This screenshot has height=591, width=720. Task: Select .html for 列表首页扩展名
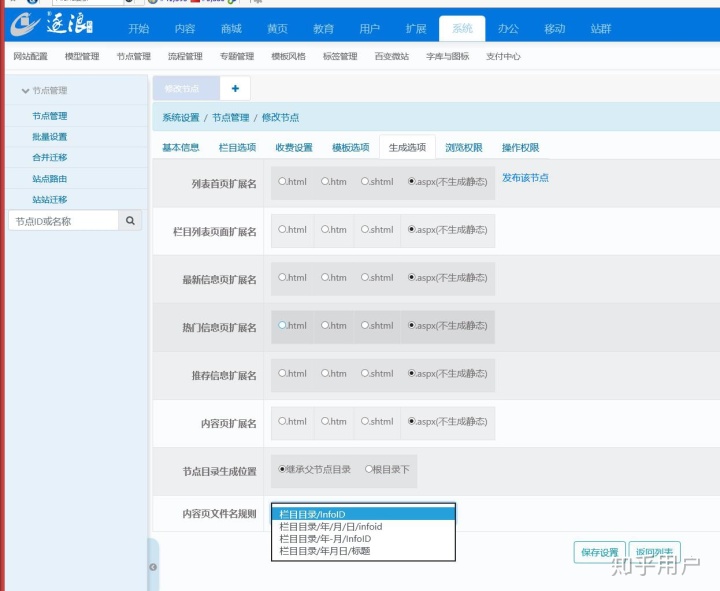pos(282,181)
